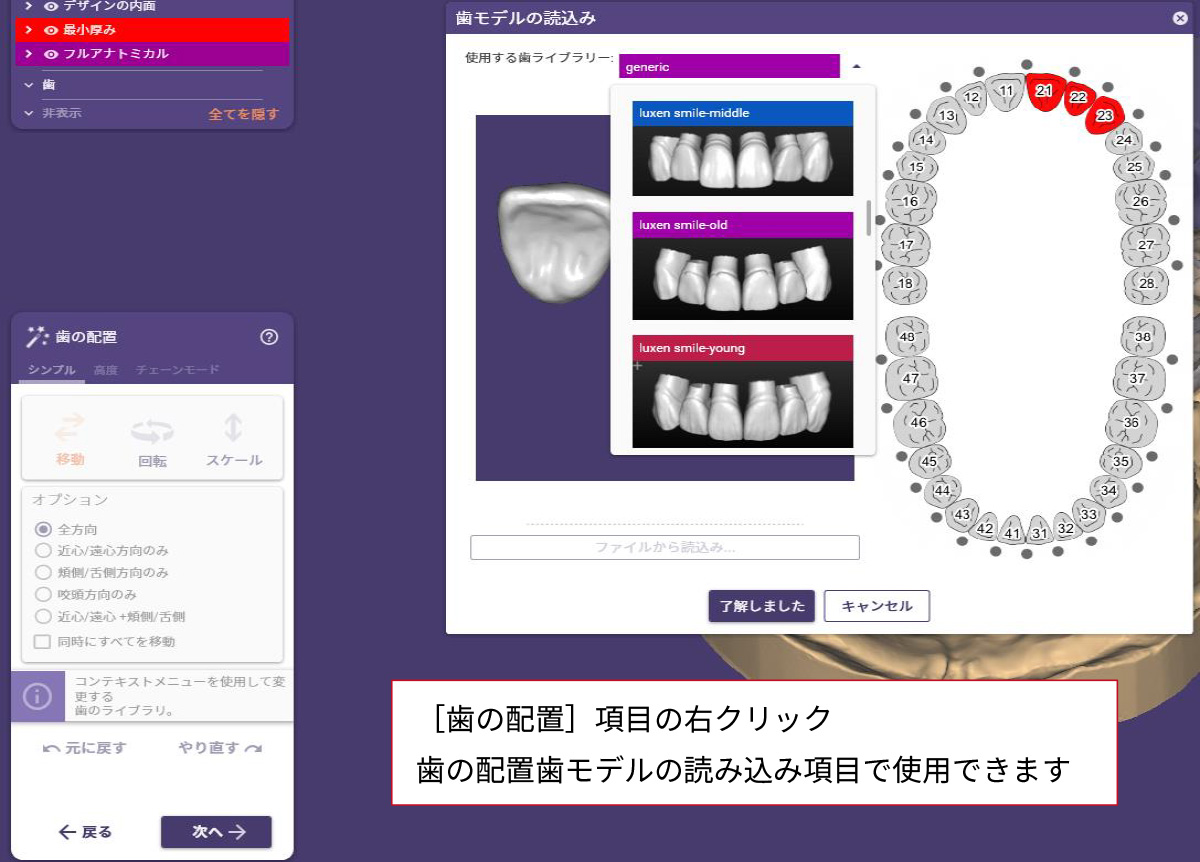Image resolution: width=1200 pixels, height=862 pixels.
Task: Select the スケール (scale) tool icon
Action: click(x=233, y=430)
